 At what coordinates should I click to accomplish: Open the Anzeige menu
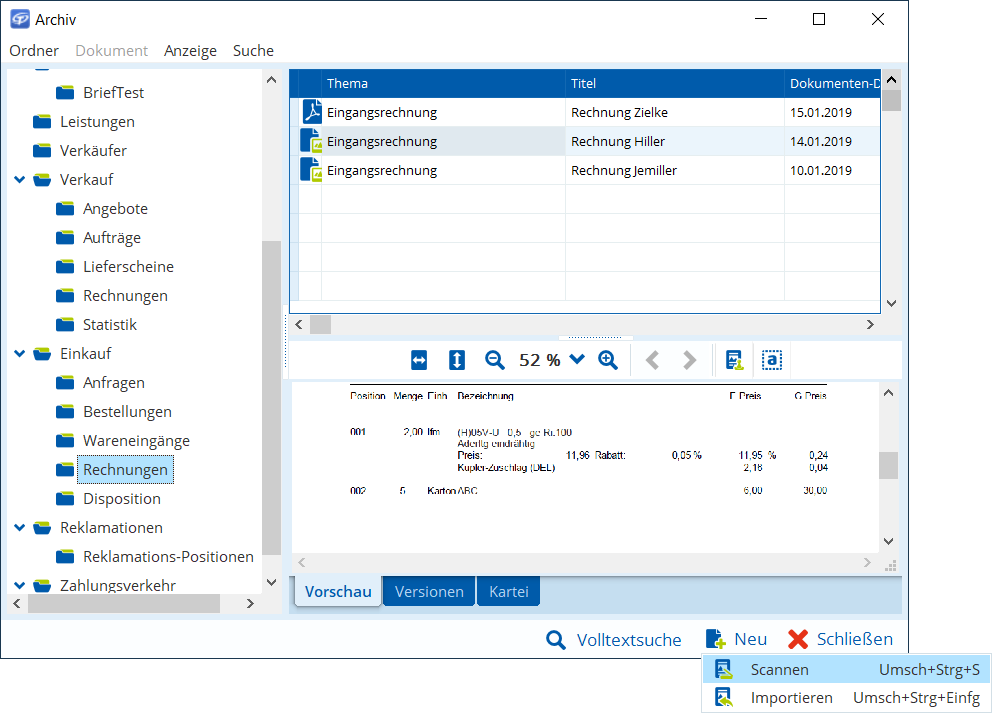click(190, 50)
